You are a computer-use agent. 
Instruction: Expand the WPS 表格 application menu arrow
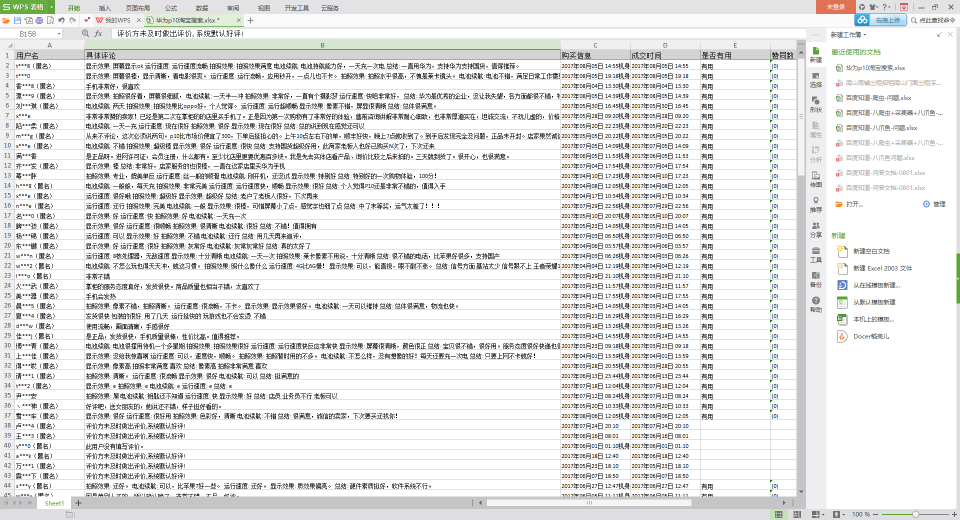tap(52, 7)
